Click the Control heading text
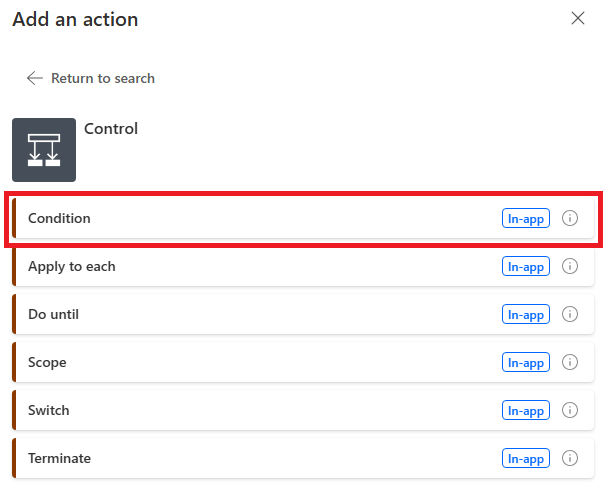The image size is (611, 493). [111, 128]
